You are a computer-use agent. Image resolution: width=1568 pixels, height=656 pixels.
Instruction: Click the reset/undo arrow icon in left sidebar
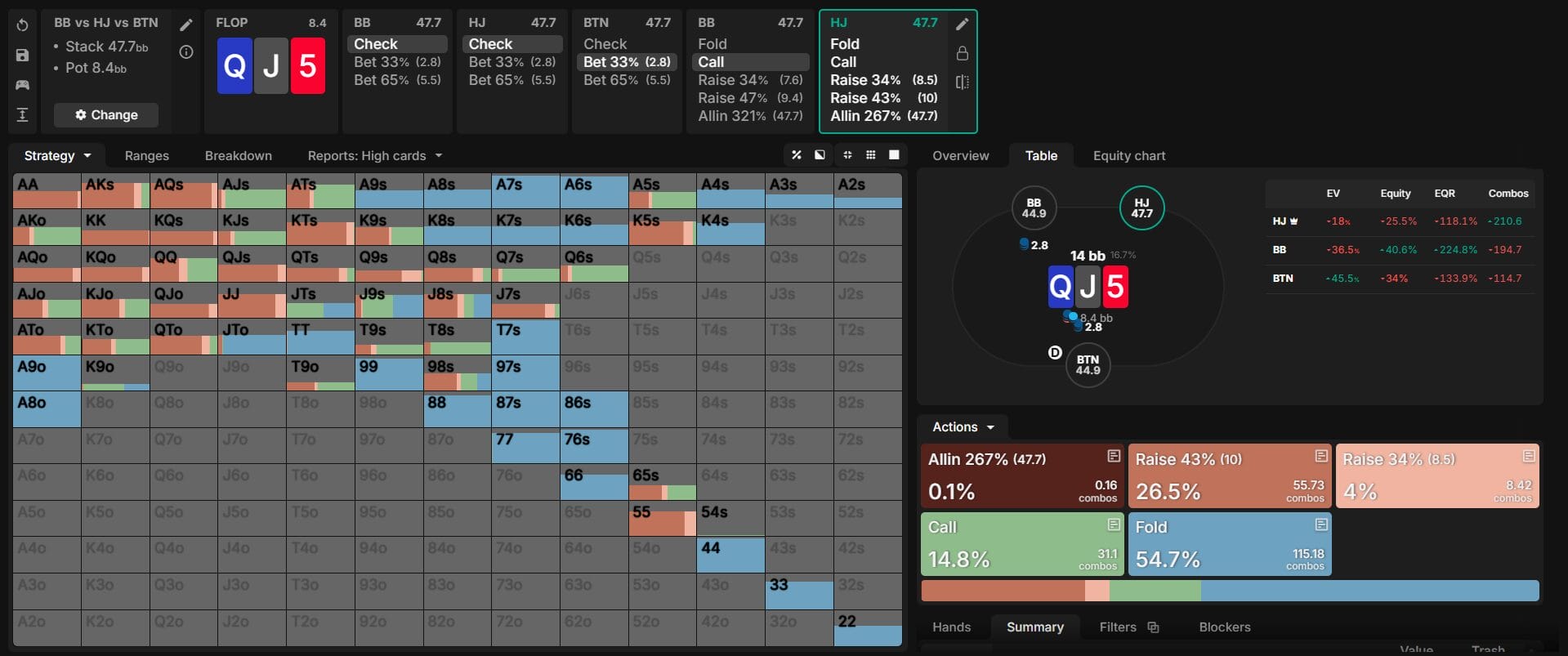23,25
